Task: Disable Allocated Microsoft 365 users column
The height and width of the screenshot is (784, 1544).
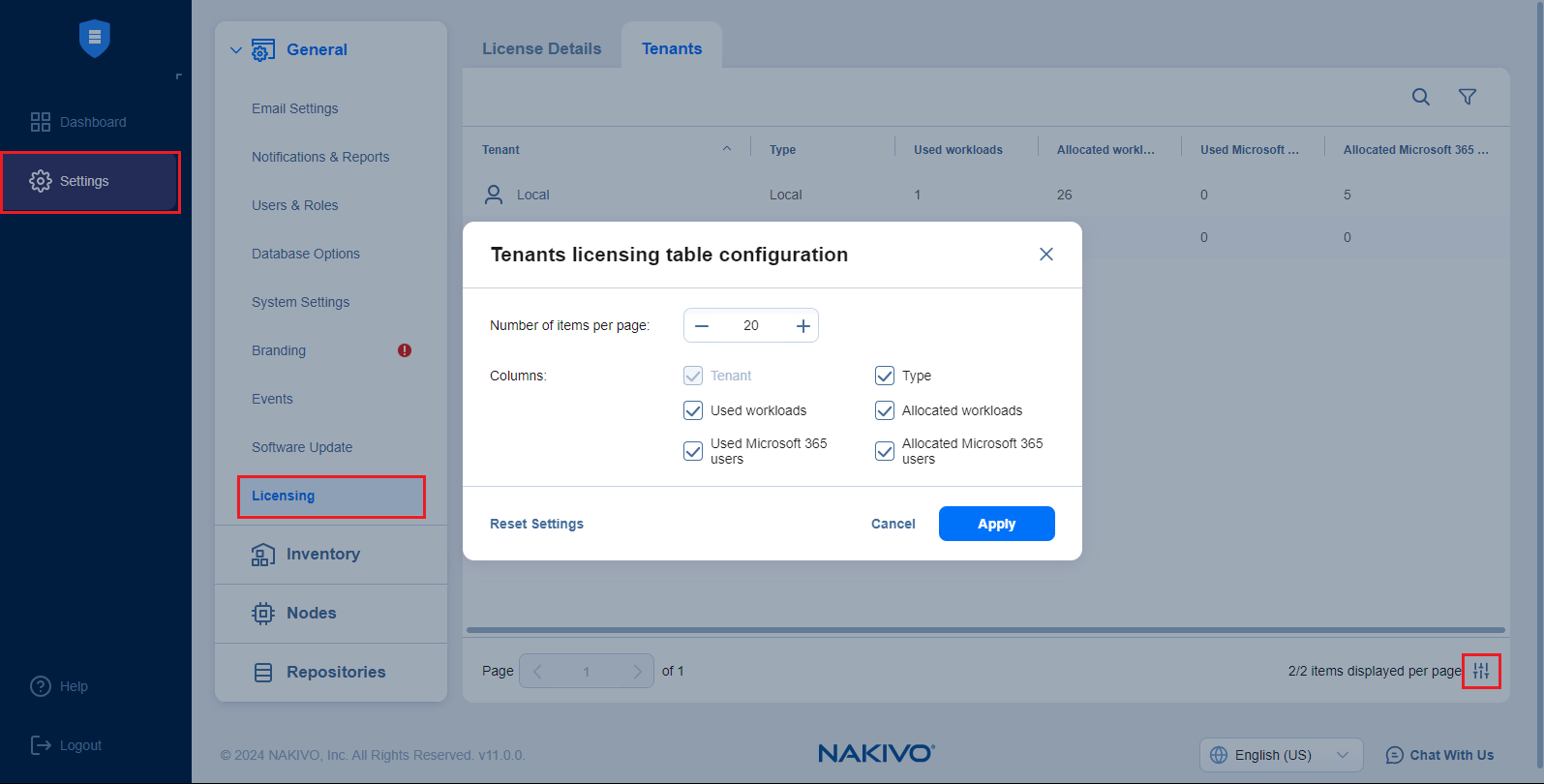Action: (x=885, y=451)
